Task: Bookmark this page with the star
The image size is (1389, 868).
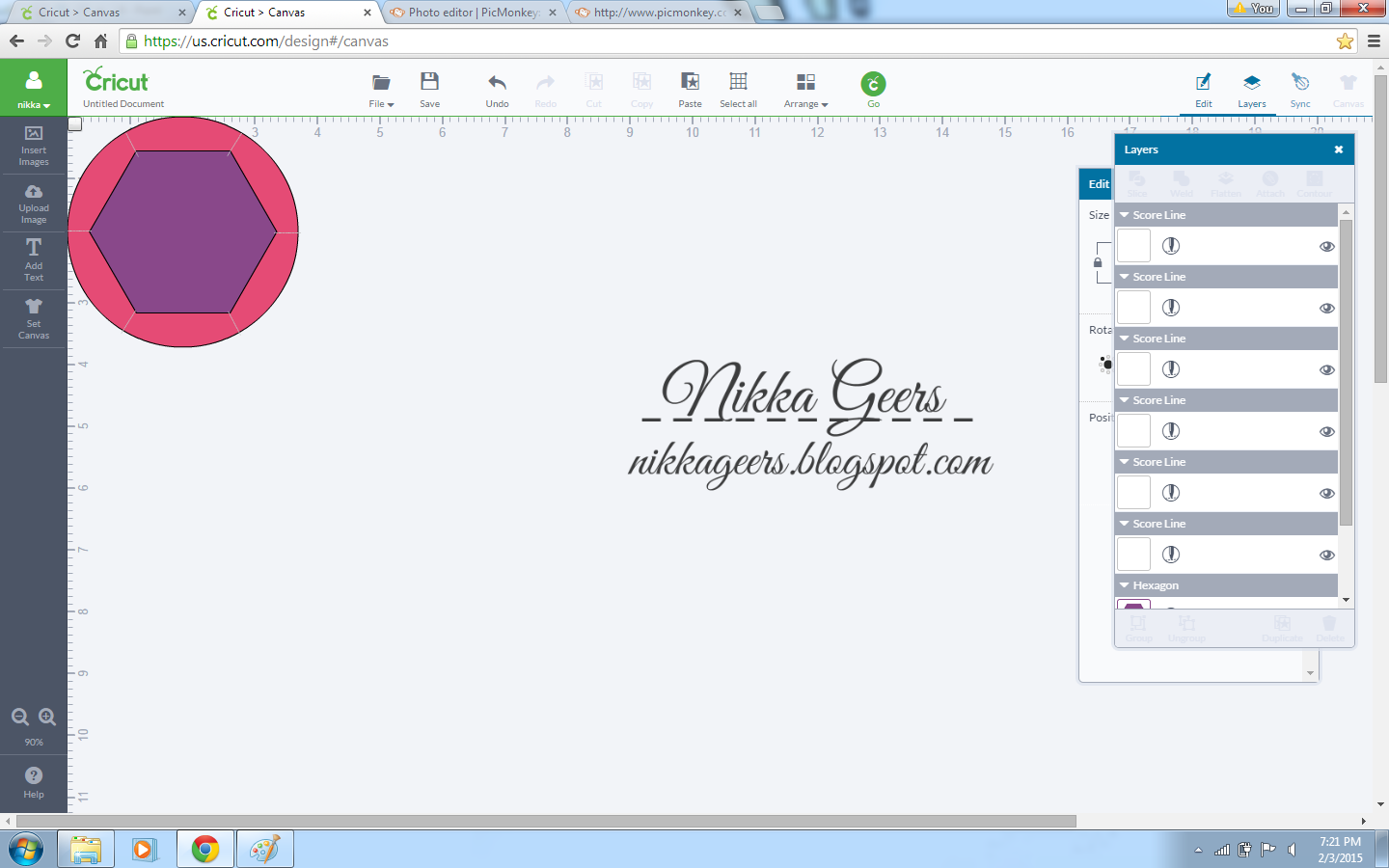Action: (x=1345, y=41)
